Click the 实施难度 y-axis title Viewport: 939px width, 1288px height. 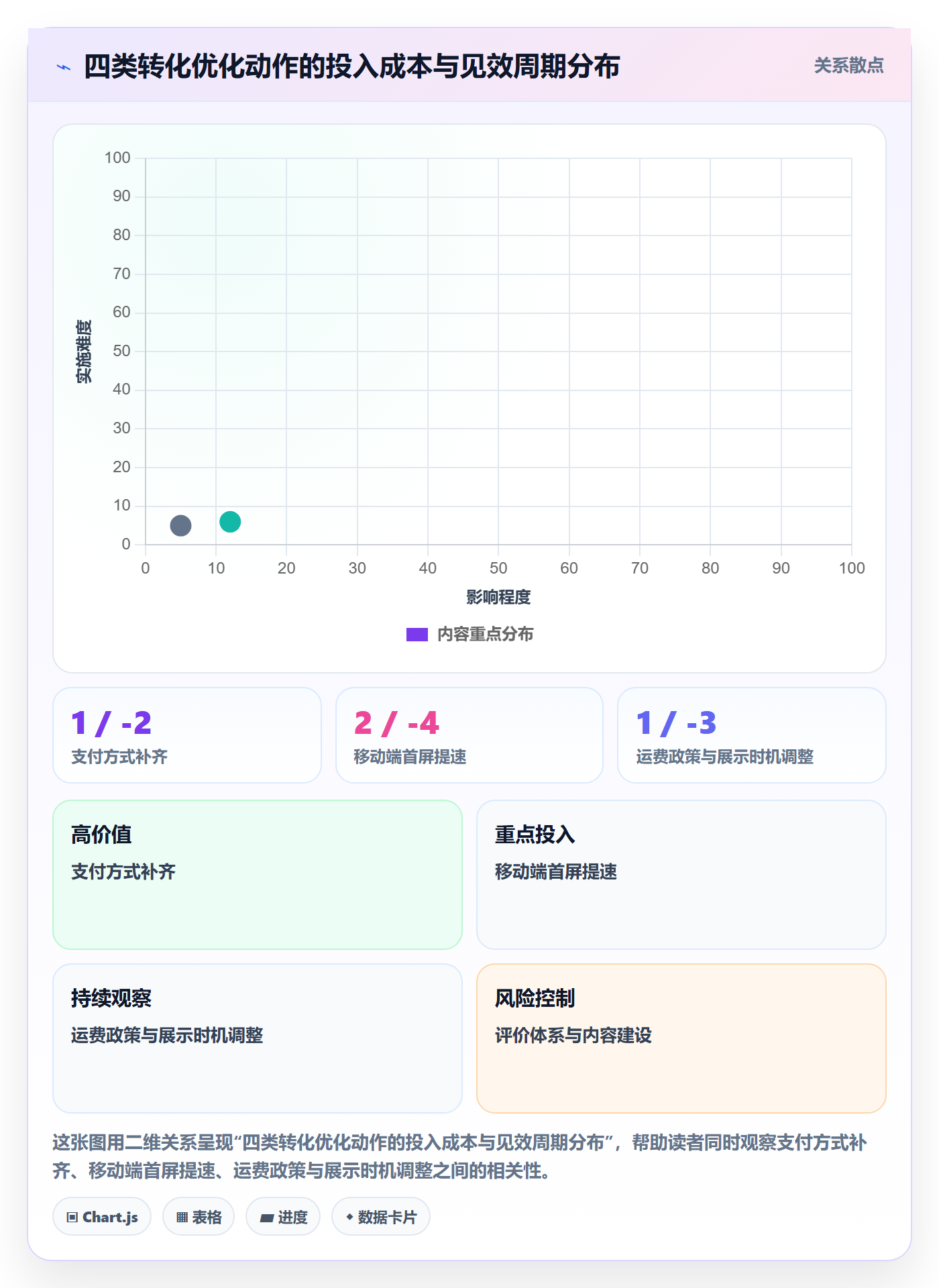click(x=84, y=352)
